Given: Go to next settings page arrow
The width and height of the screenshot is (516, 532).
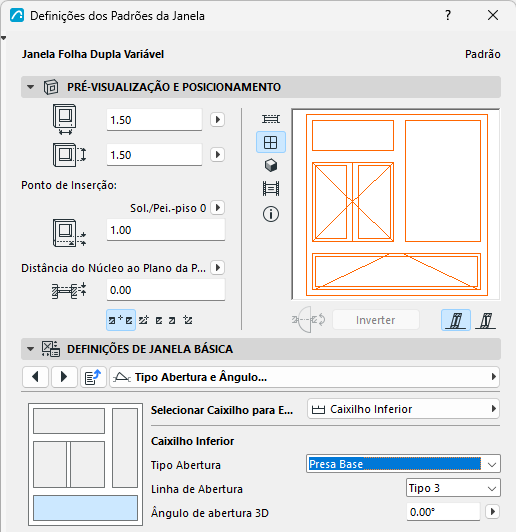Looking at the screenshot, I should [64, 377].
